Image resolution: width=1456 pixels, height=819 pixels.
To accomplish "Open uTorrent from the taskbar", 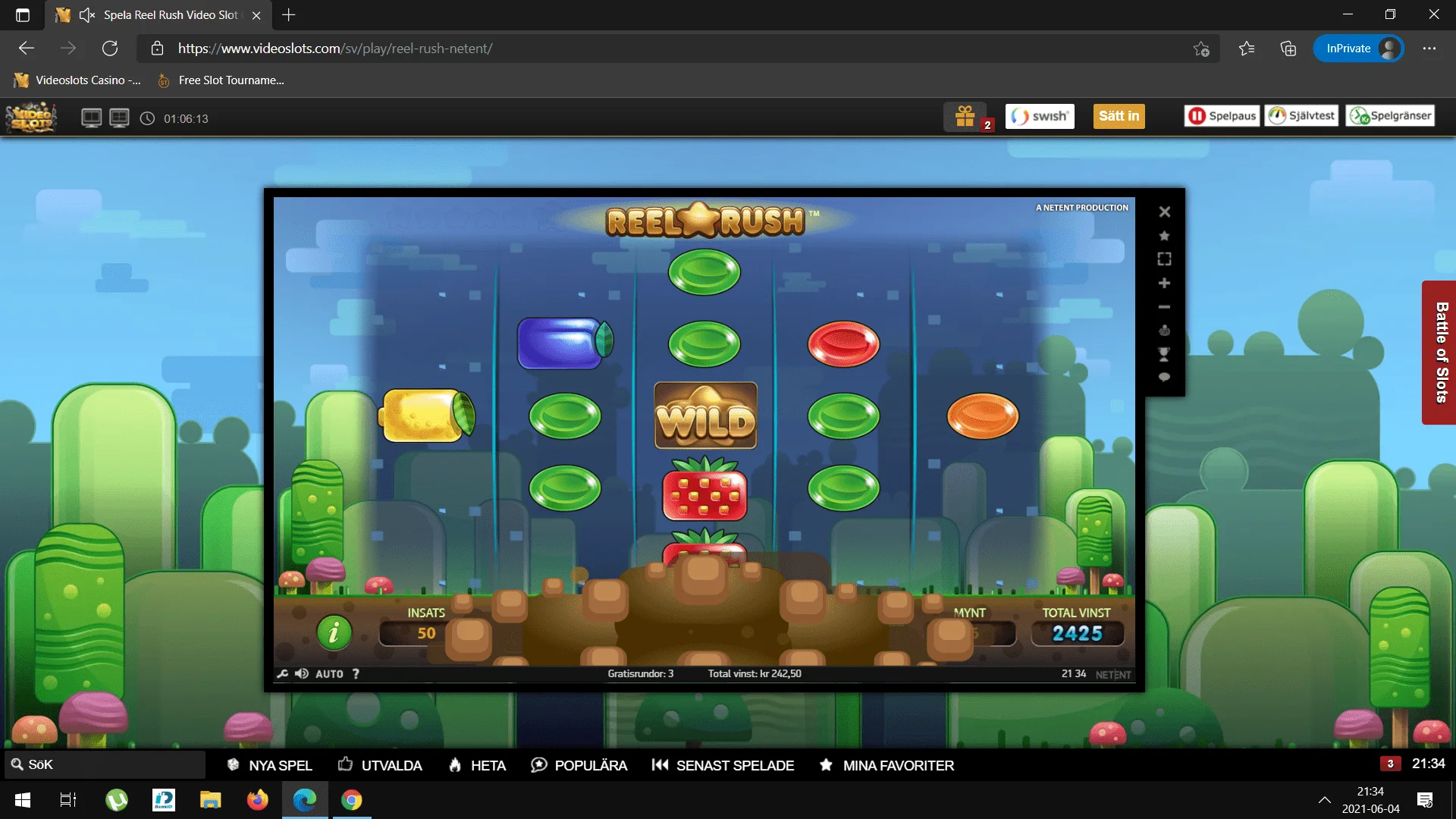I will [x=117, y=800].
